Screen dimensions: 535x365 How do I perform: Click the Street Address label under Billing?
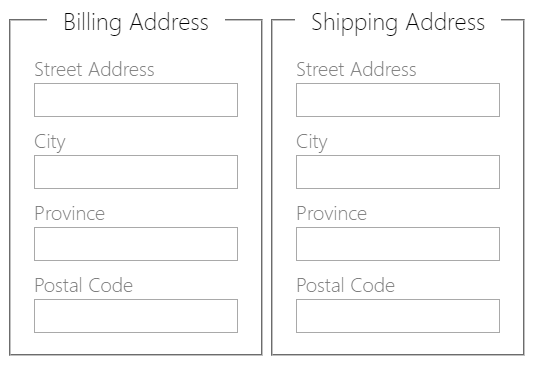click(94, 70)
